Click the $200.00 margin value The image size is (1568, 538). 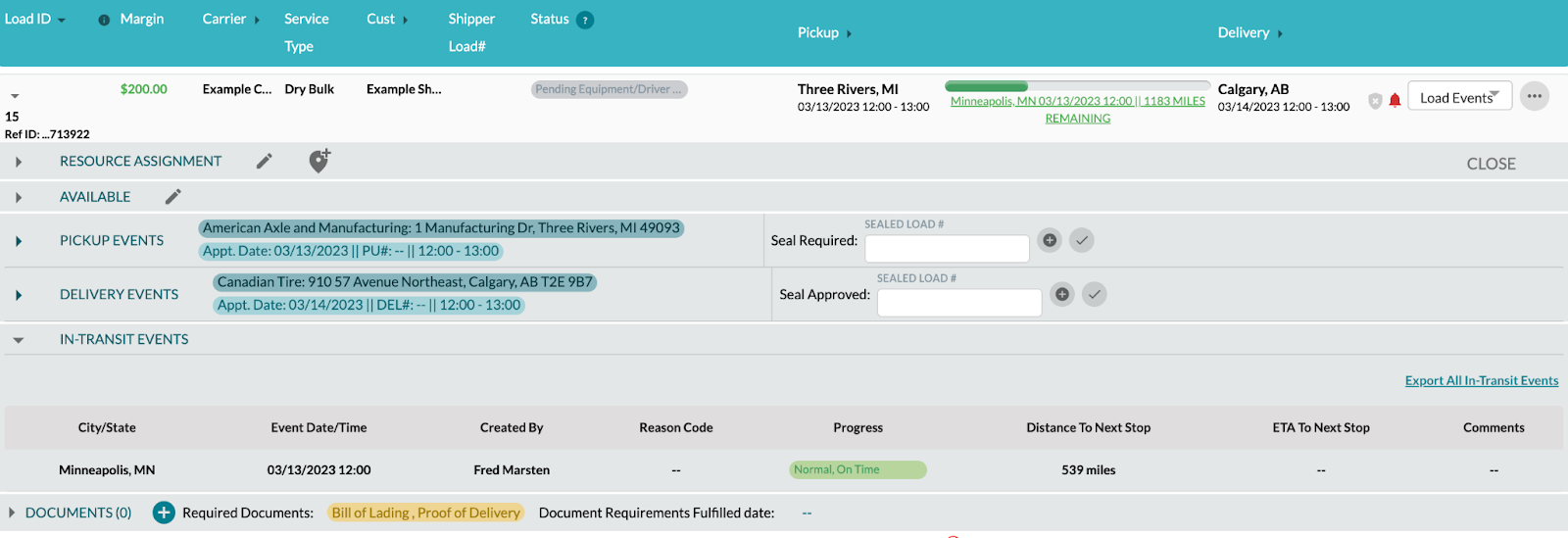[144, 89]
